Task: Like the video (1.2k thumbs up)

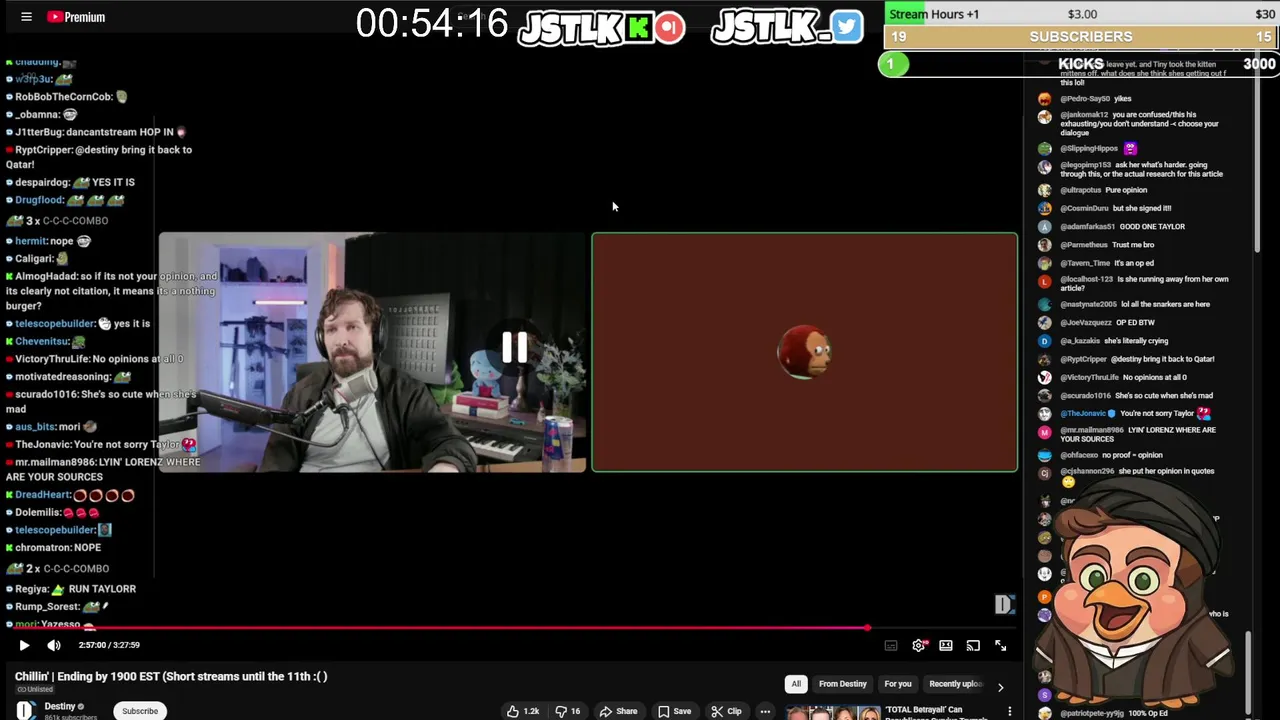Action: [x=523, y=711]
